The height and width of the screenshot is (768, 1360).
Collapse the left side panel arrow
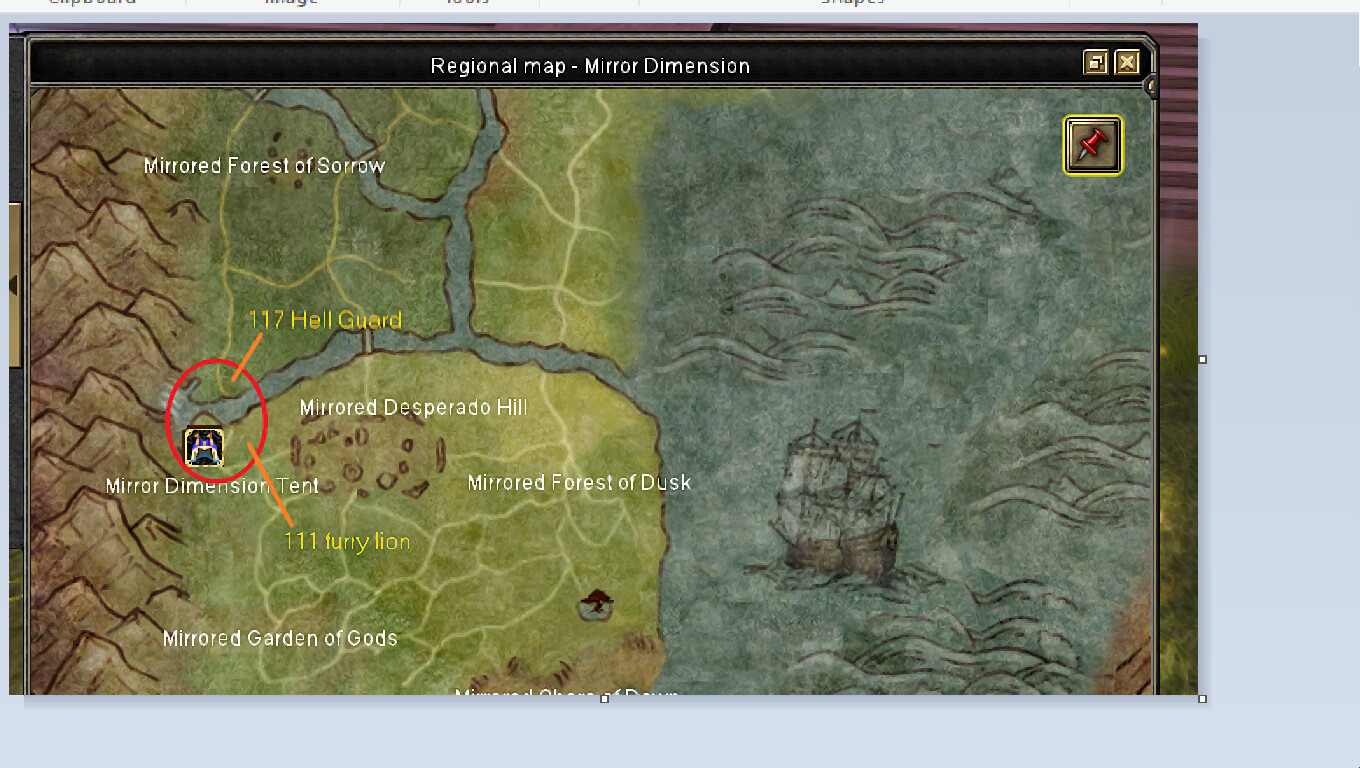(13, 286)
